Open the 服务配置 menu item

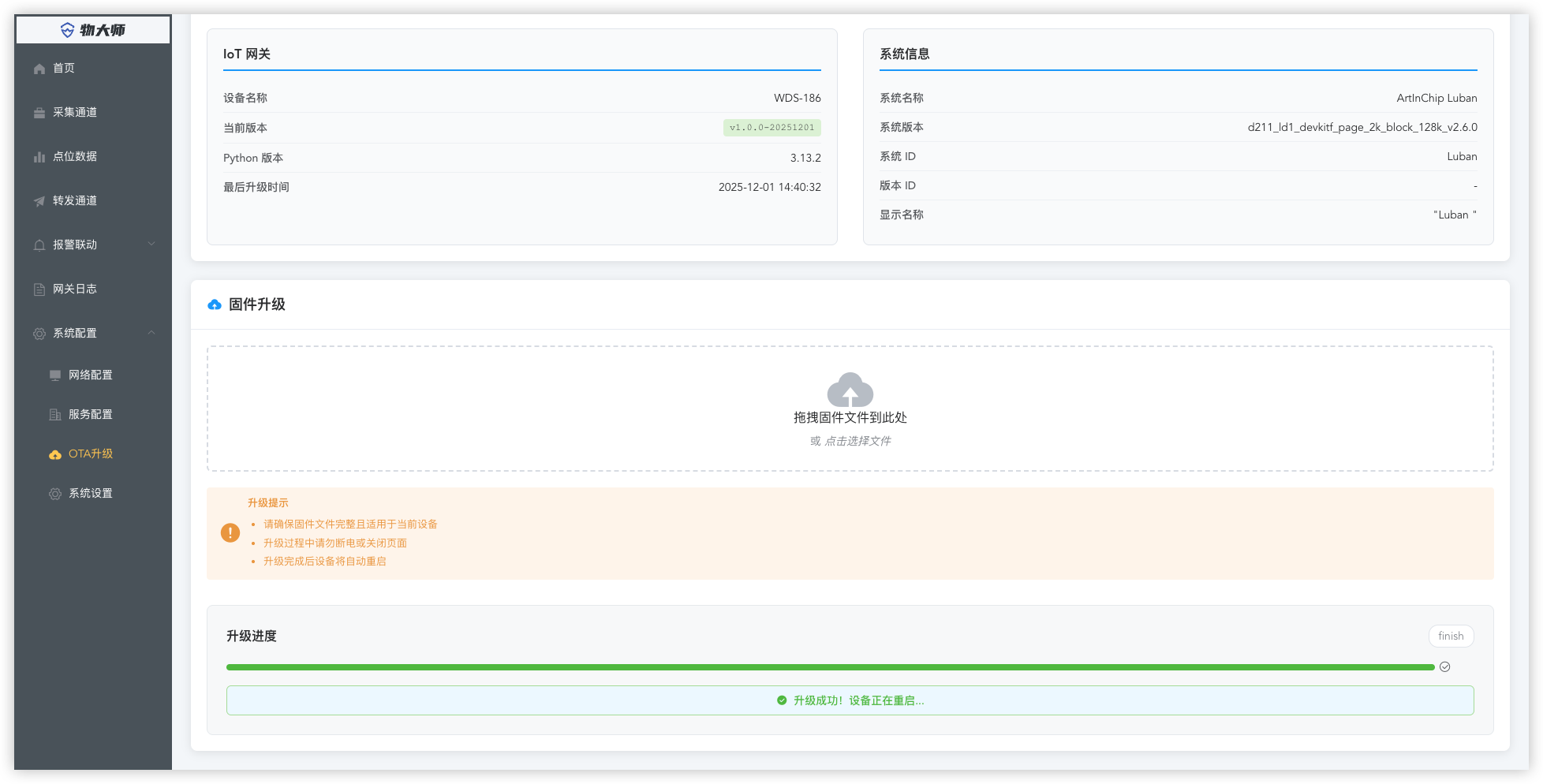[90, 415]
